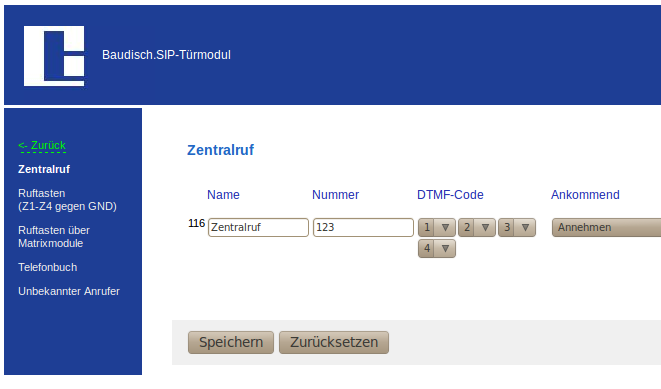
Task: Click the Name column header
Action: (x=223, y=195)
